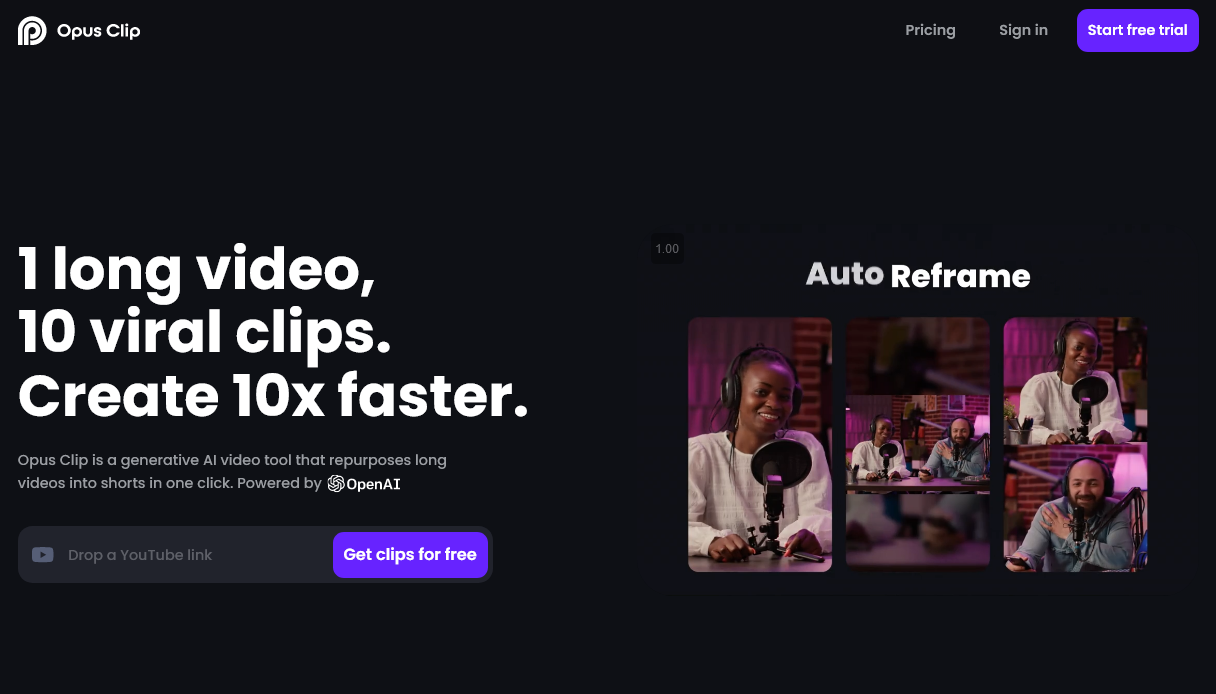
Task: Click the "Create 10x faster." headline line
Action: (x=273, y=396)
